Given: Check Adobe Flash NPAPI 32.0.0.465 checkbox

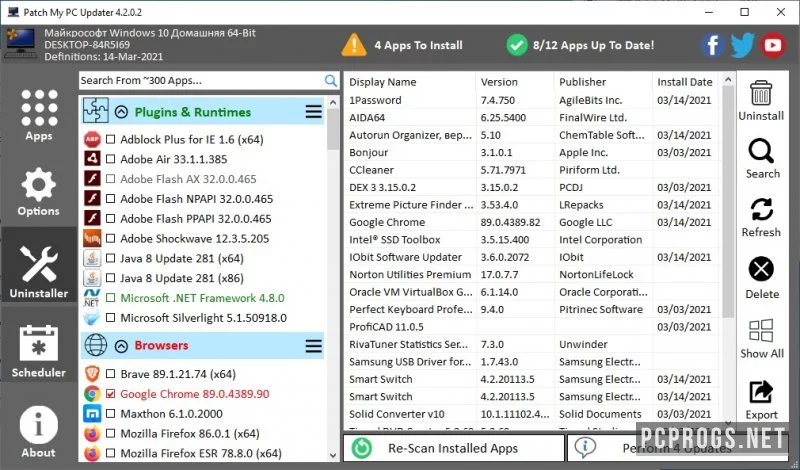Looking at the screenshot, I should pyautogui.click(x=110, y=199).
